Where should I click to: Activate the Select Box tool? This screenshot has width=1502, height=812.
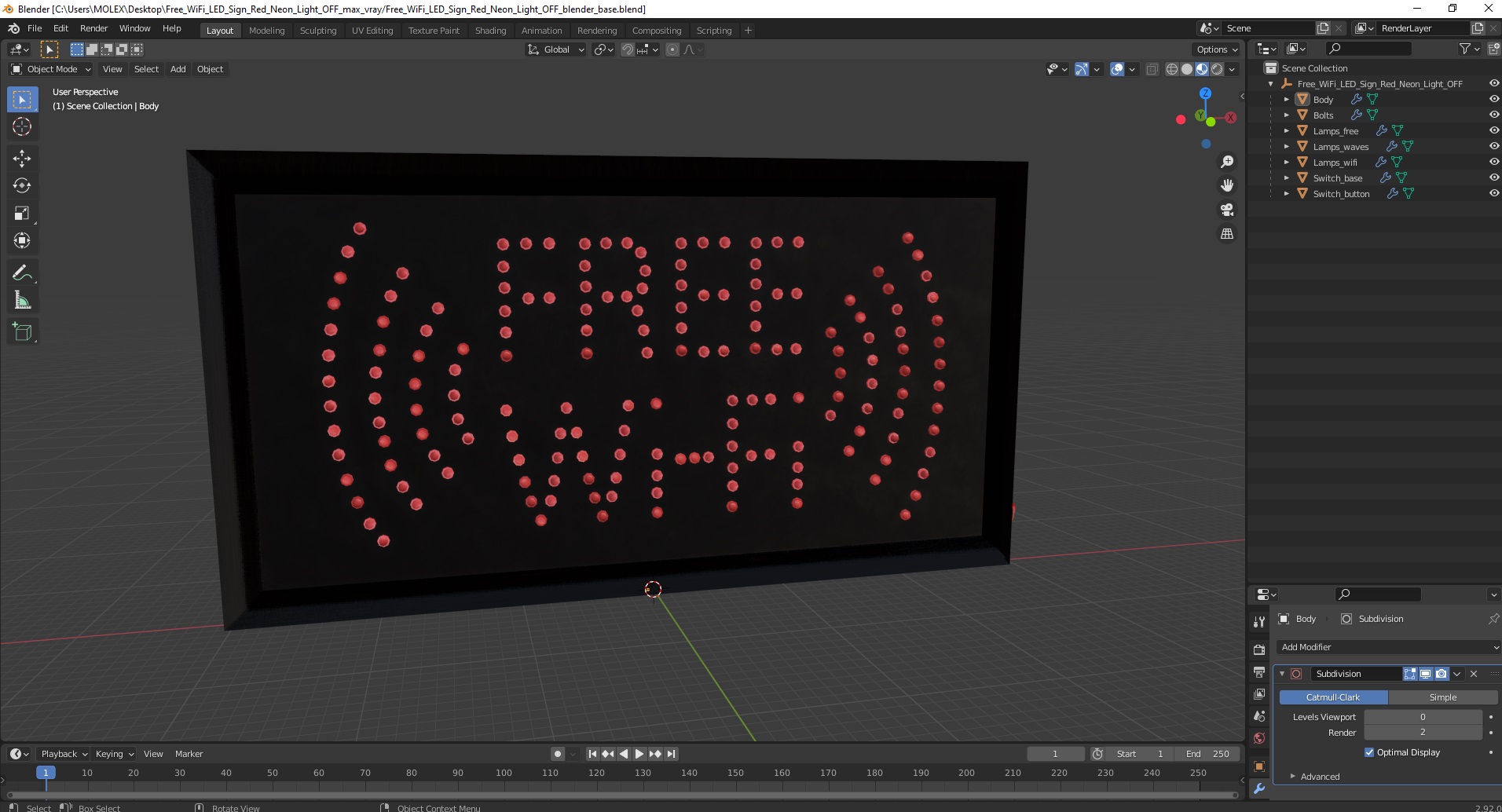tap(22, 100)
